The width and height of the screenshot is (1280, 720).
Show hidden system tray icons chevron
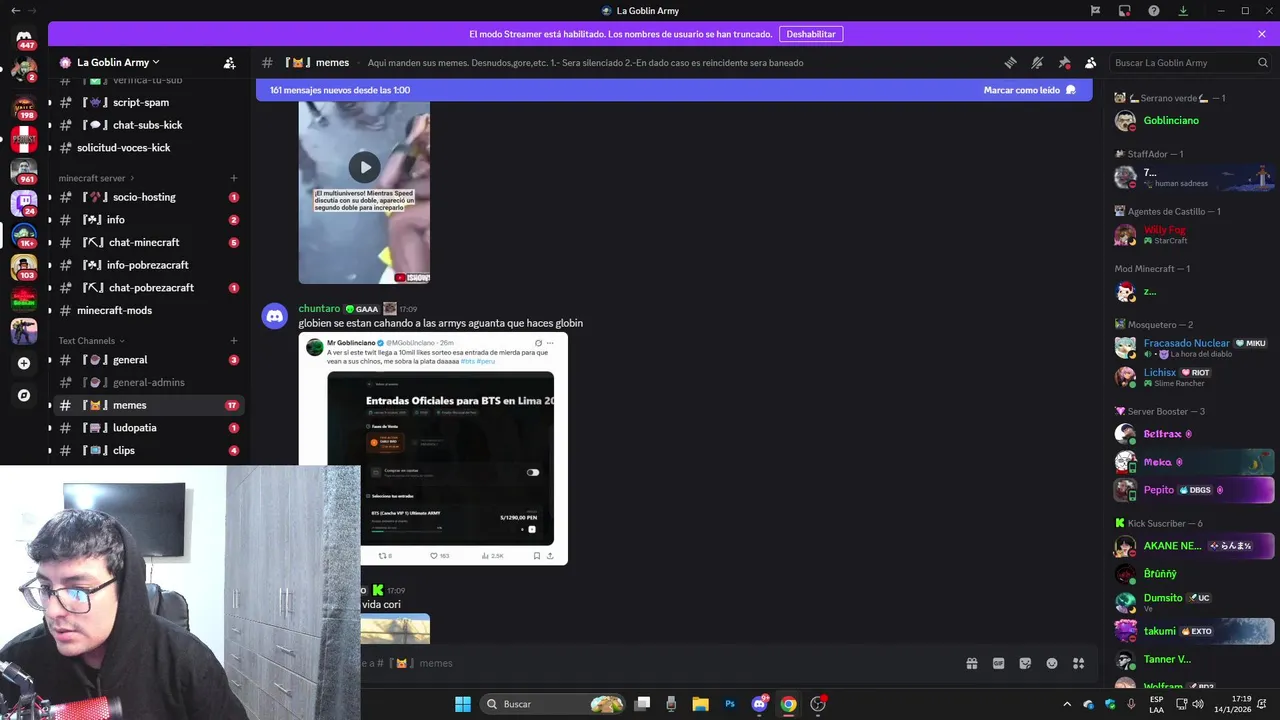[x=1067, y=704]
